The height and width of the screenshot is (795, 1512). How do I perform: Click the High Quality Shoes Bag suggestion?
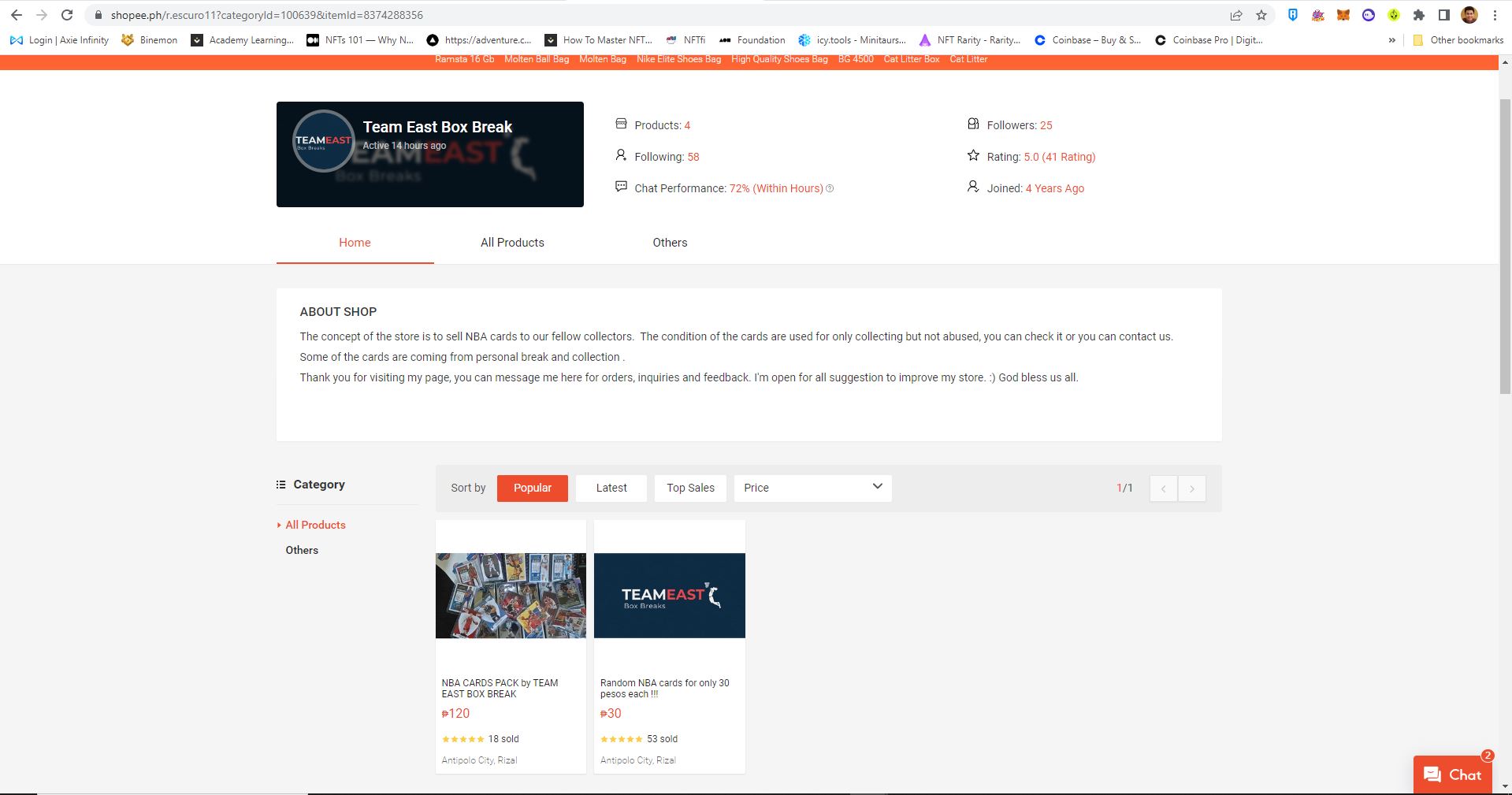779,59
